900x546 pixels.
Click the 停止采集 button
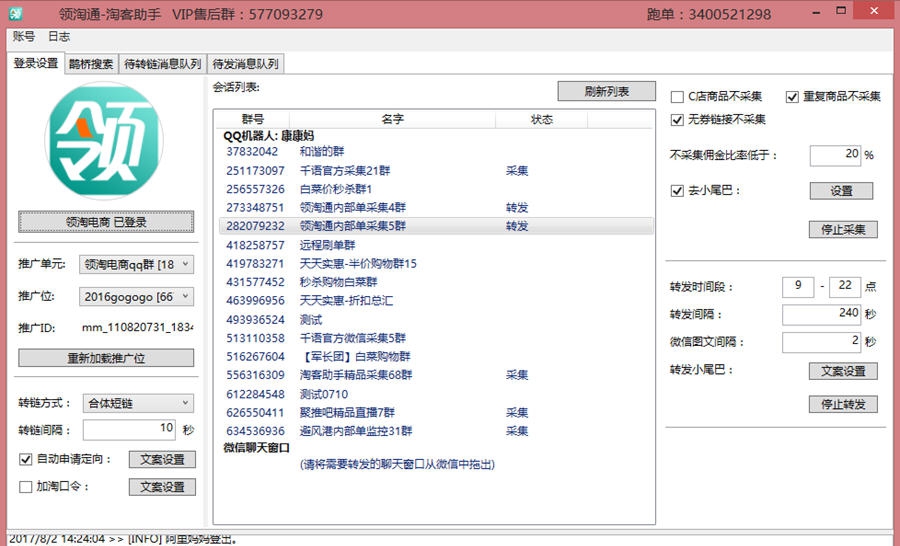click(843, 230)
